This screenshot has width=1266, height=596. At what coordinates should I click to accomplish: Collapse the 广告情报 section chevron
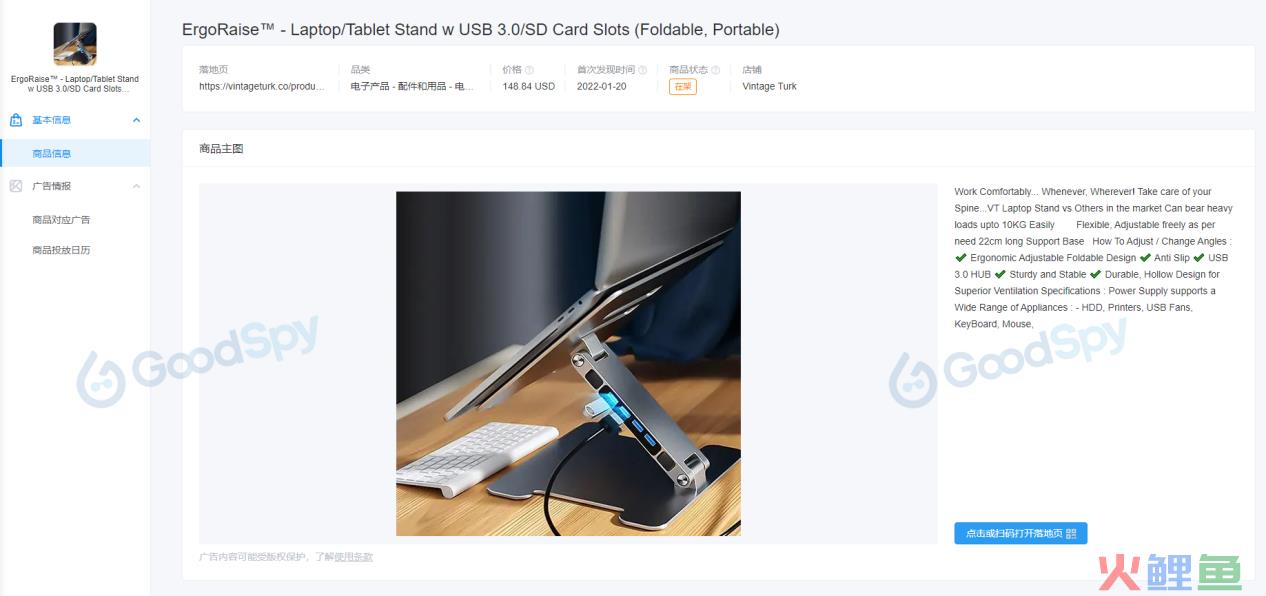[x=136, y=186]
